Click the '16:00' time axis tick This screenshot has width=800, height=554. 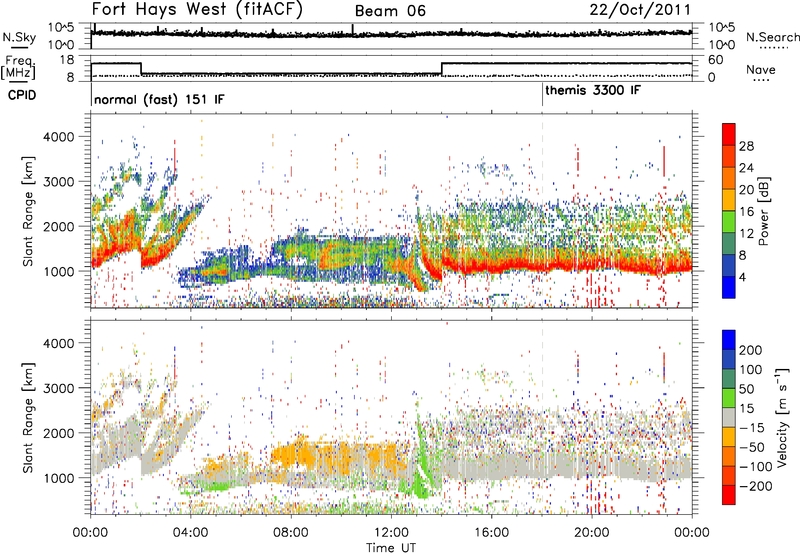click(x=491, y=532)
